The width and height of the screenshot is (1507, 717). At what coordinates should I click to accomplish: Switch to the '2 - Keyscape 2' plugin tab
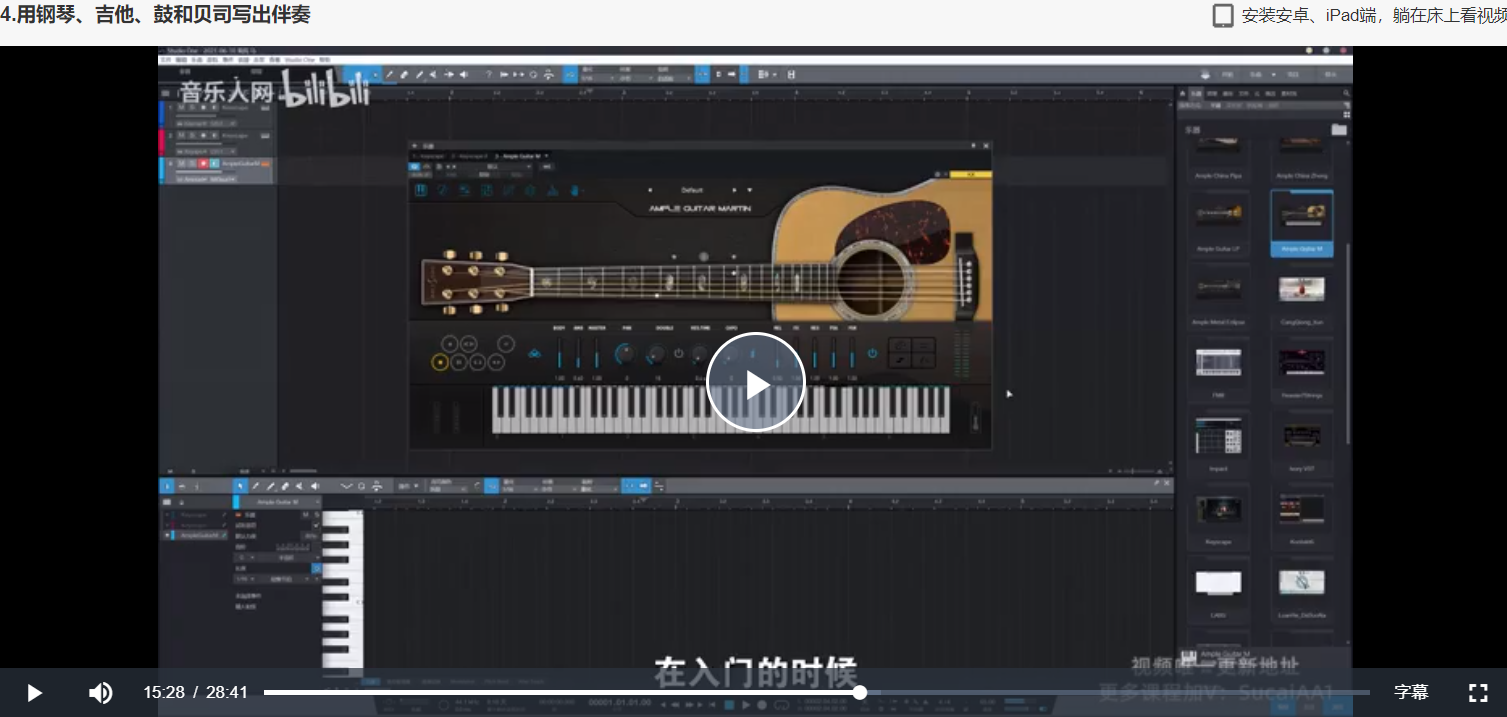(468, 156)
